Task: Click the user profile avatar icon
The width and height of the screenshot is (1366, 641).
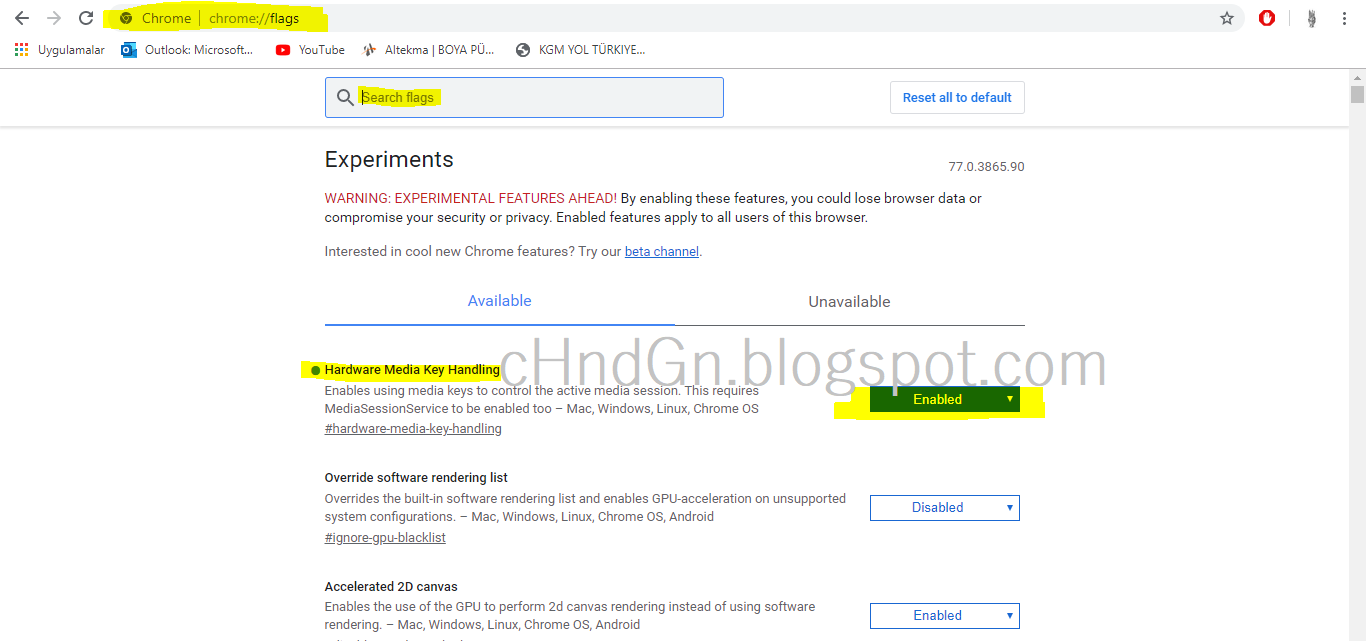Action: click(x=1310, y=17)
